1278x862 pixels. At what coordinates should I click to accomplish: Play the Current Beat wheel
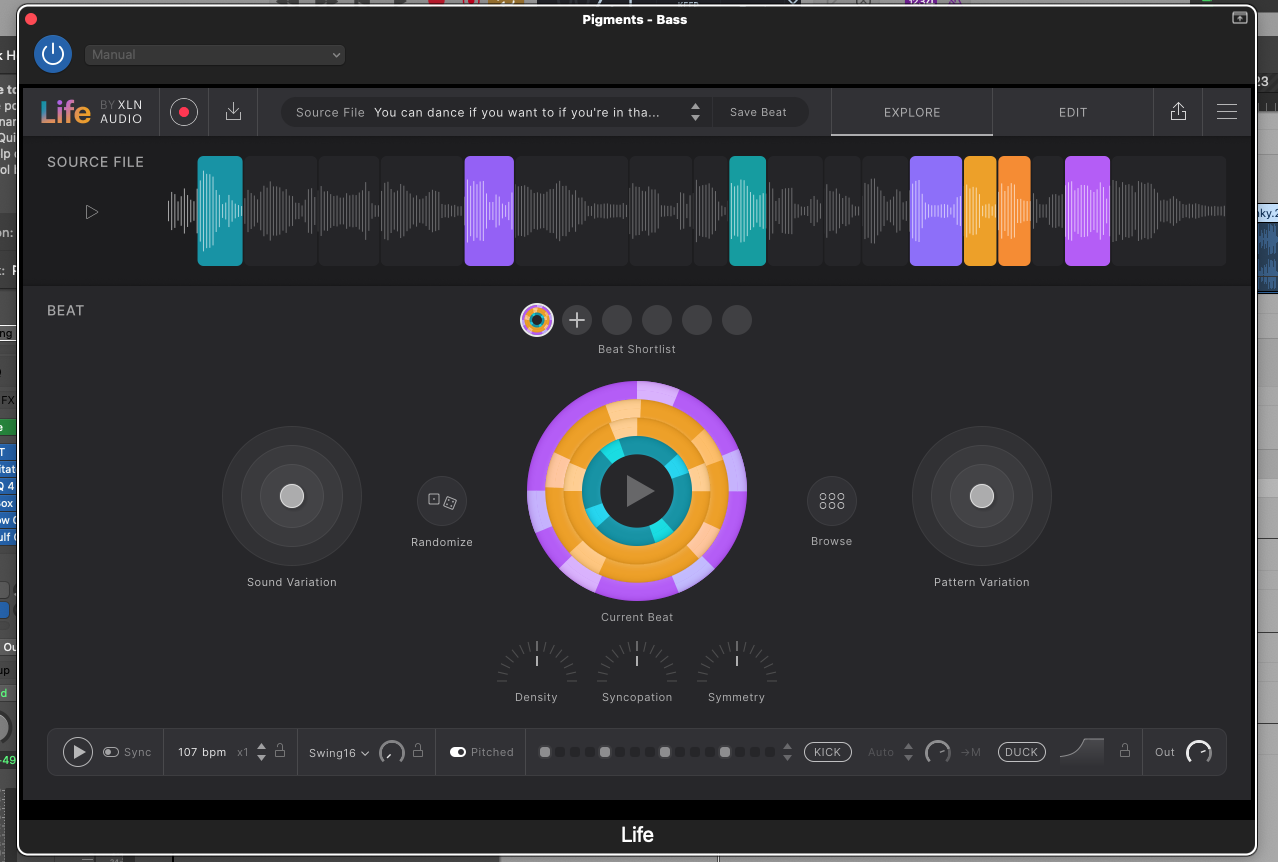tap(637, 491)
